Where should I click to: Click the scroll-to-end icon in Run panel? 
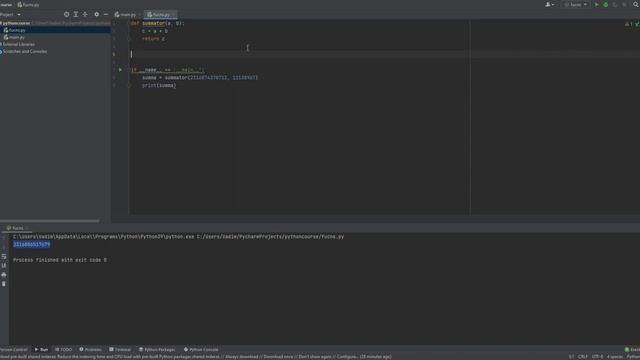4,266
